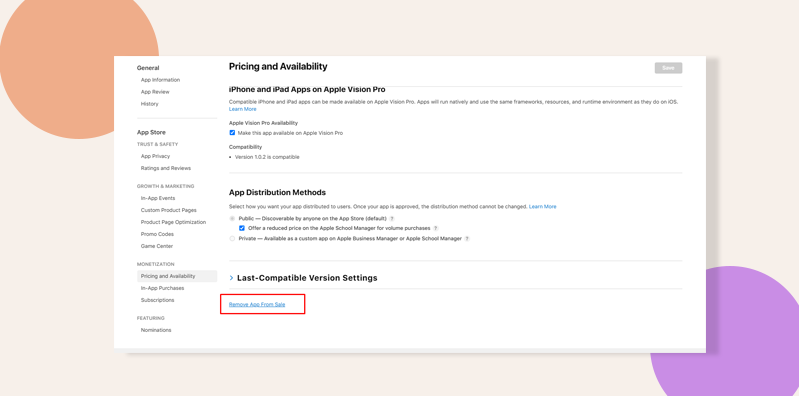Open Promo Codes sidebar item
Viewport: 799px width, 396px height.
pos(157,234)
